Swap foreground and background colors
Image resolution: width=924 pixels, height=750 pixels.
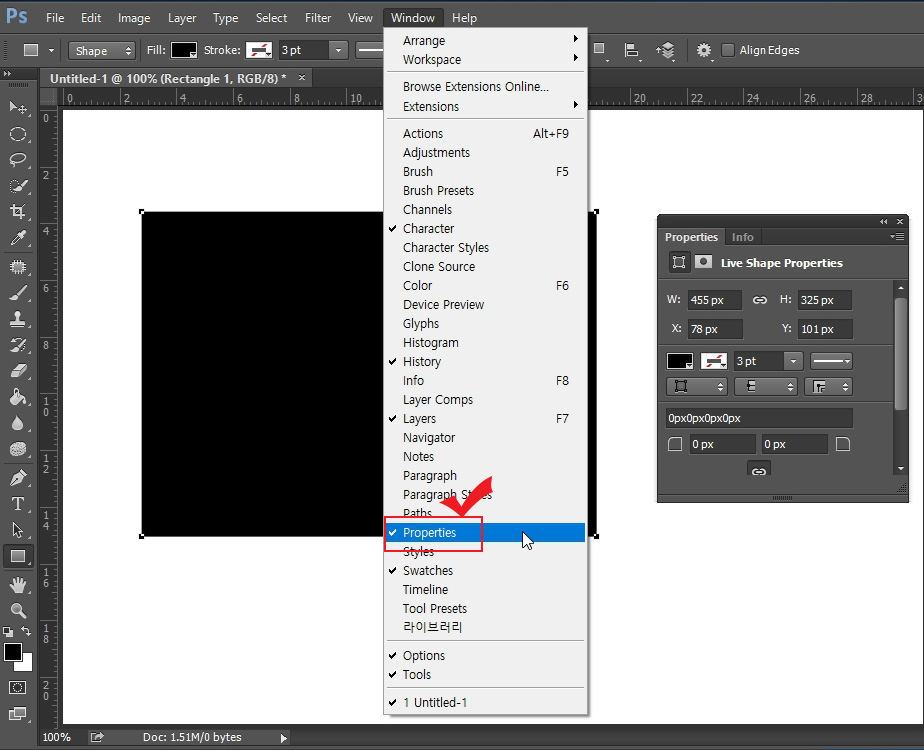click(27, 631)
